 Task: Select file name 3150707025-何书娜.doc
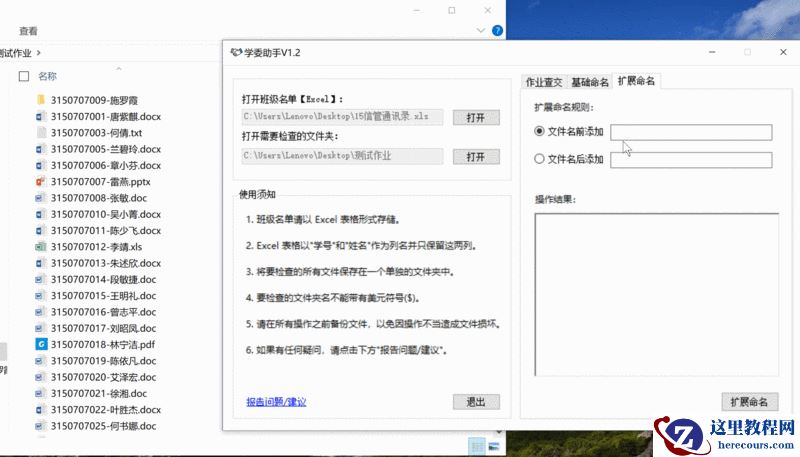pyautogui.click(x=104, y=426)
